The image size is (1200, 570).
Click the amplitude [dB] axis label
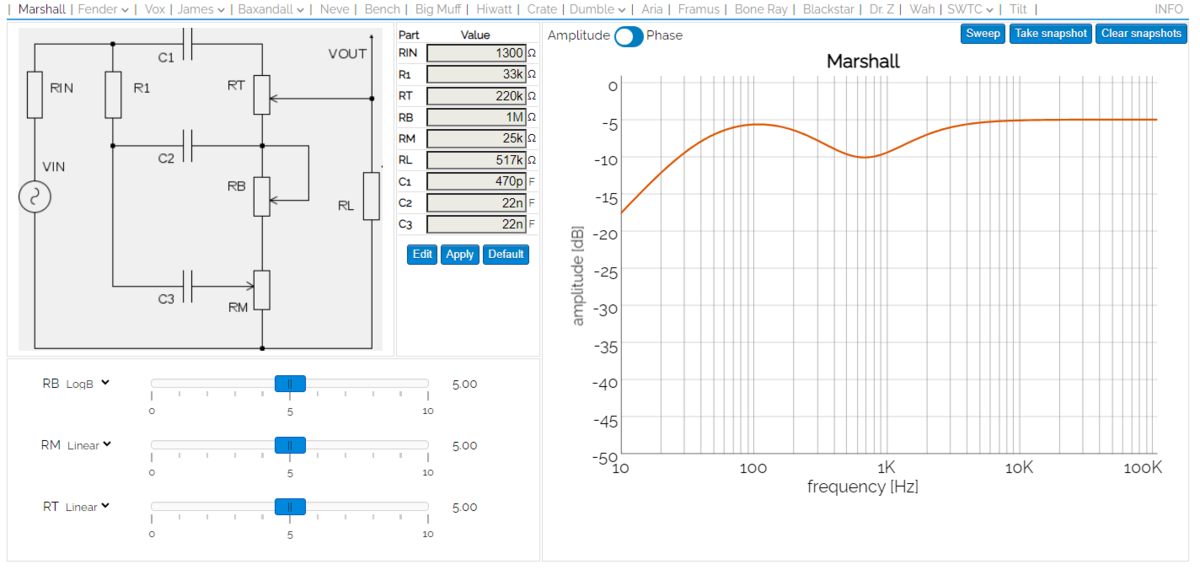pyautogui.click(x=577, y=274)
